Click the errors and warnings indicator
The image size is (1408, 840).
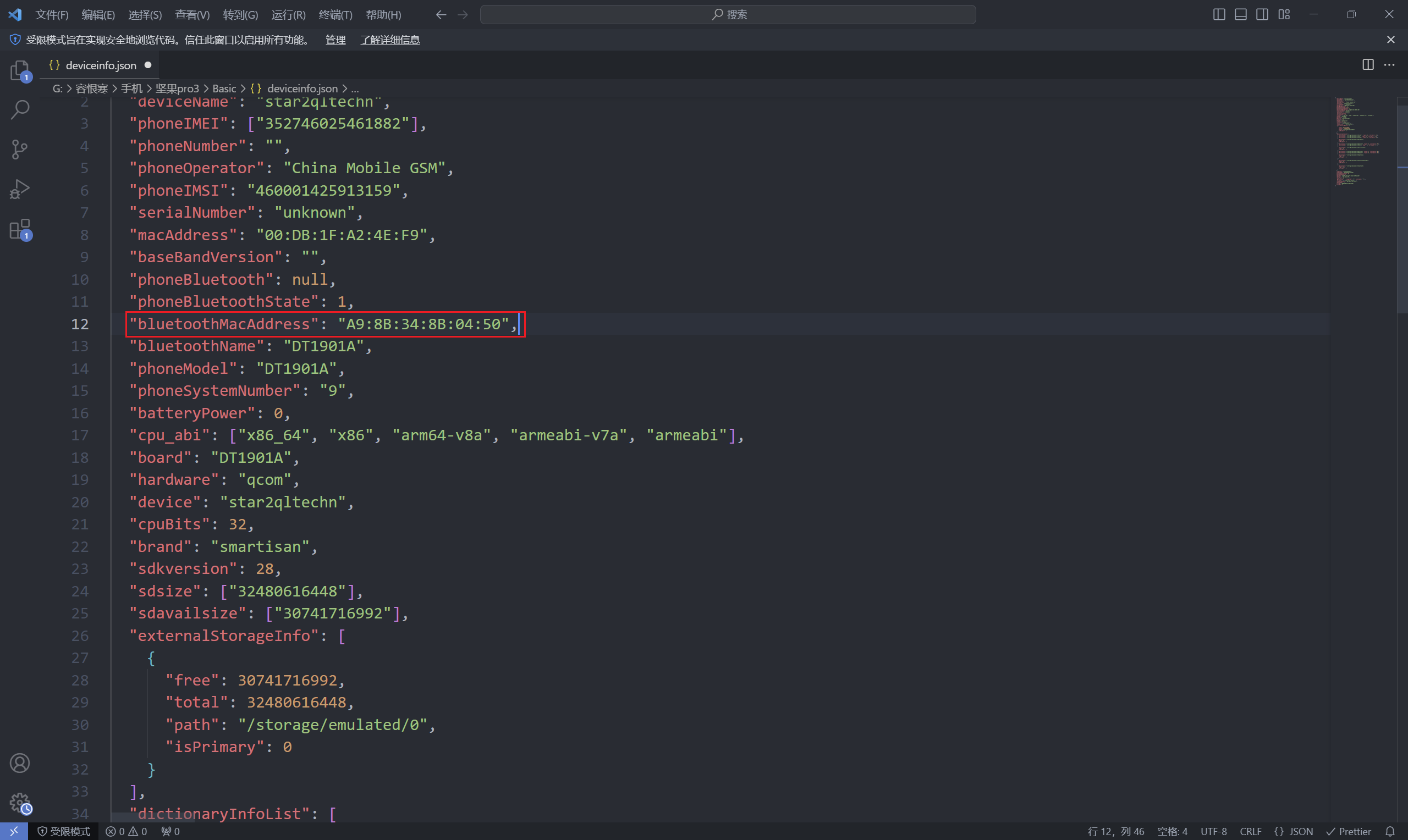tap(127, 831)
